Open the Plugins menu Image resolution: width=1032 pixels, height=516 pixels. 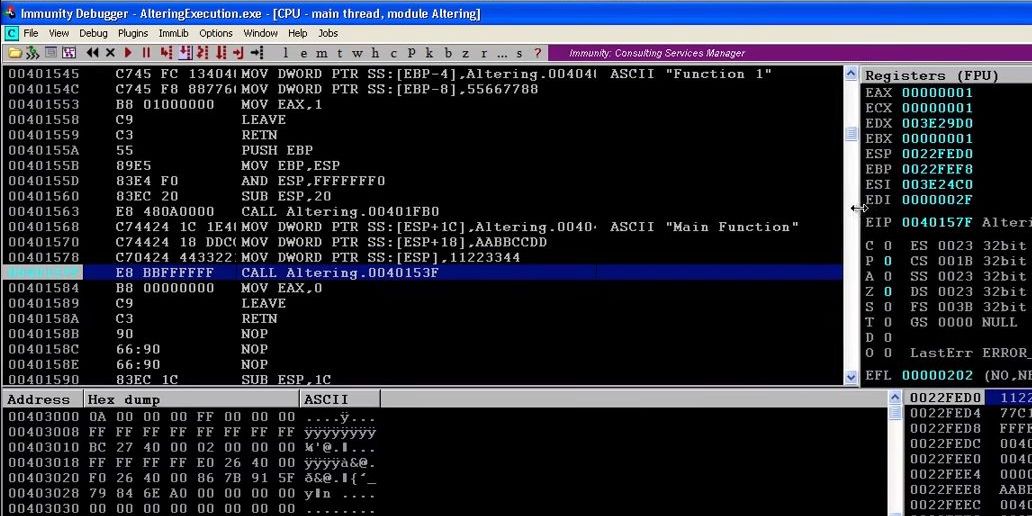[x=133, y=33]
